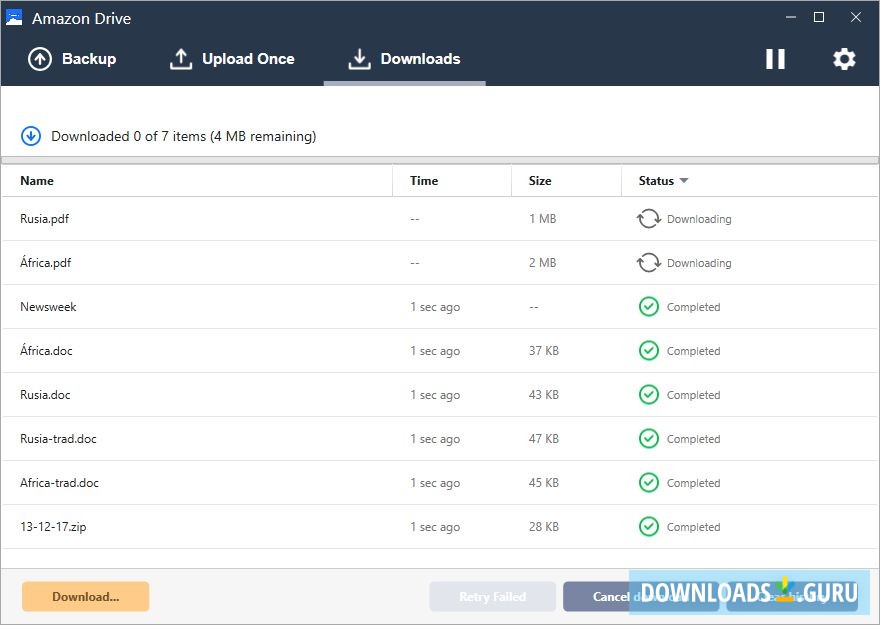Switch to the Upload Once tab
This screenshot has height=625, width=880.
pyautogui.click(x=233, y=59)
